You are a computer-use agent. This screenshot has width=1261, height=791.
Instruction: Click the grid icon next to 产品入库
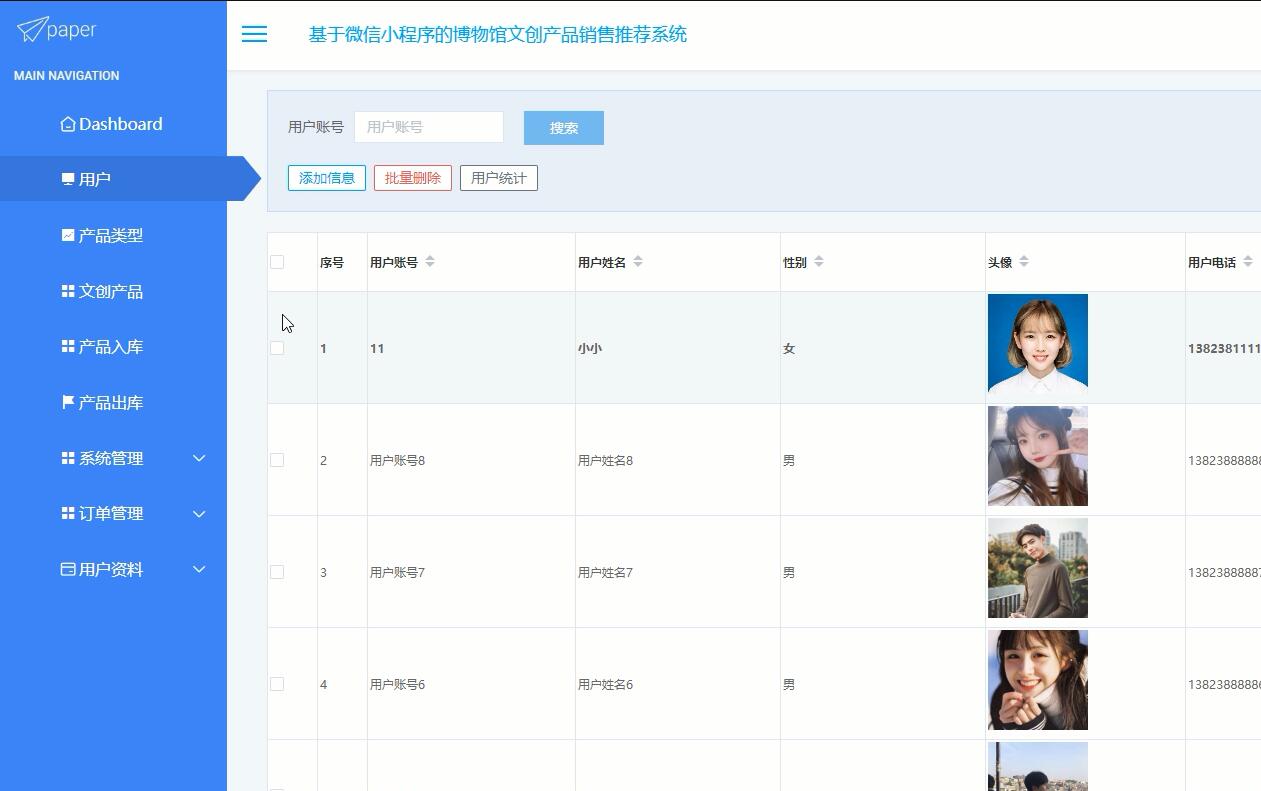coord(67,346)
